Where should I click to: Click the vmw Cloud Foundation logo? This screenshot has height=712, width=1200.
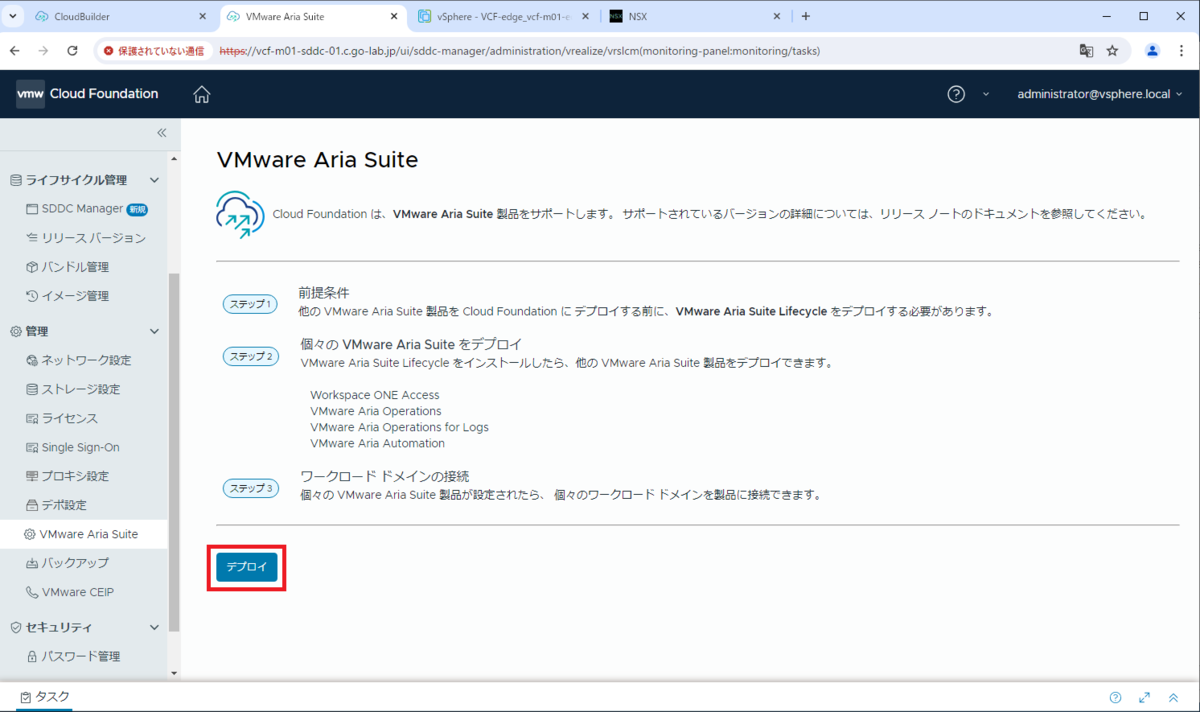pos(87,94)
